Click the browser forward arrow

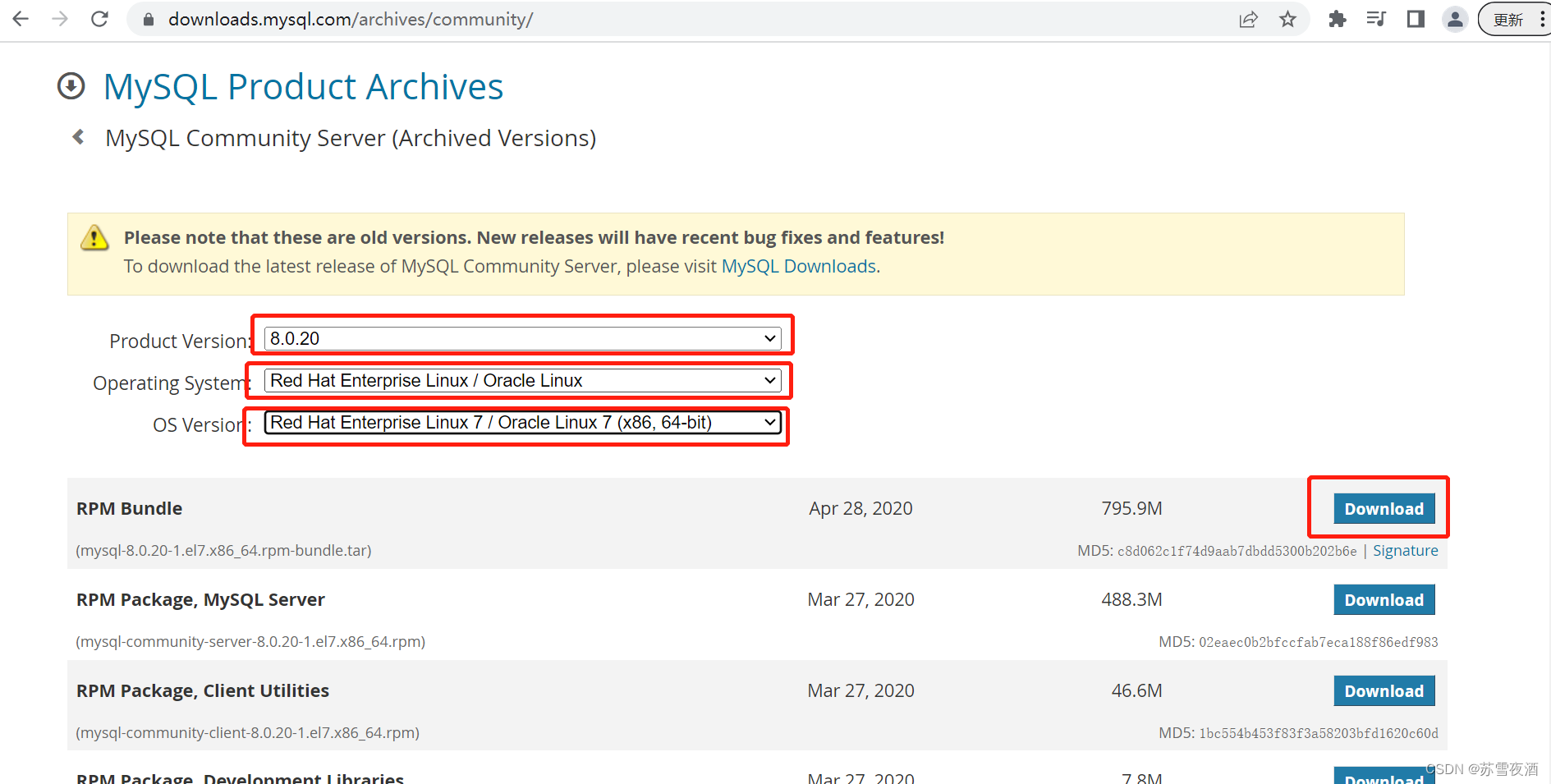click(60, 19)
